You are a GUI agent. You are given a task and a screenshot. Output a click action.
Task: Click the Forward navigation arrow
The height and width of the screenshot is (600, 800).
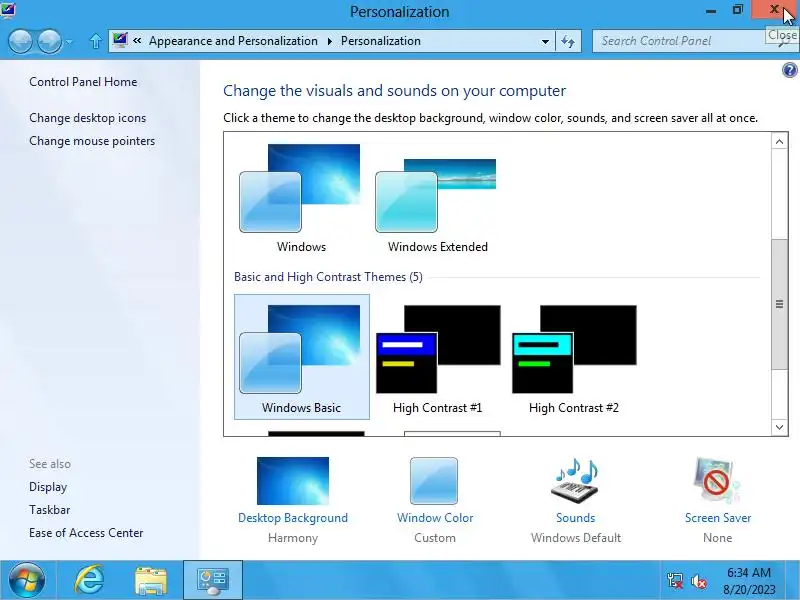(50, 41)
